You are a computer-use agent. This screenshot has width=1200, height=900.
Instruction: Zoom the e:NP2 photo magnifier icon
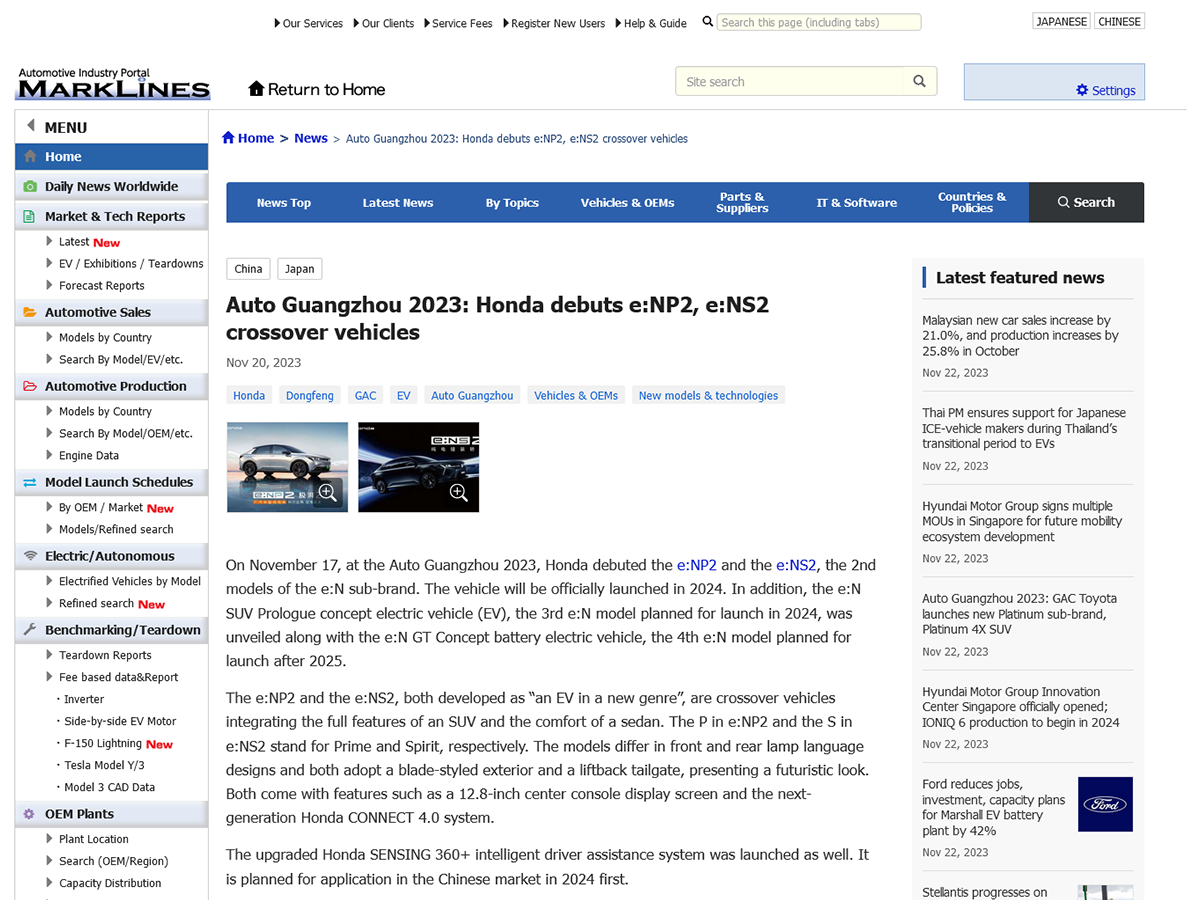[328, 492]
